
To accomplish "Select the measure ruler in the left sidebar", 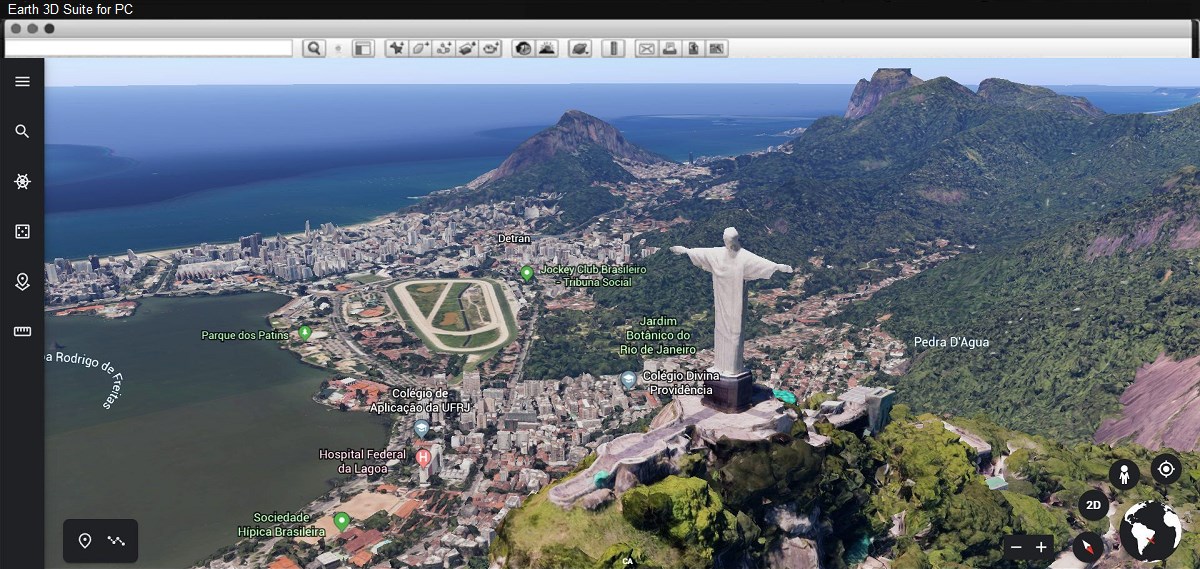I will point(22,331).
